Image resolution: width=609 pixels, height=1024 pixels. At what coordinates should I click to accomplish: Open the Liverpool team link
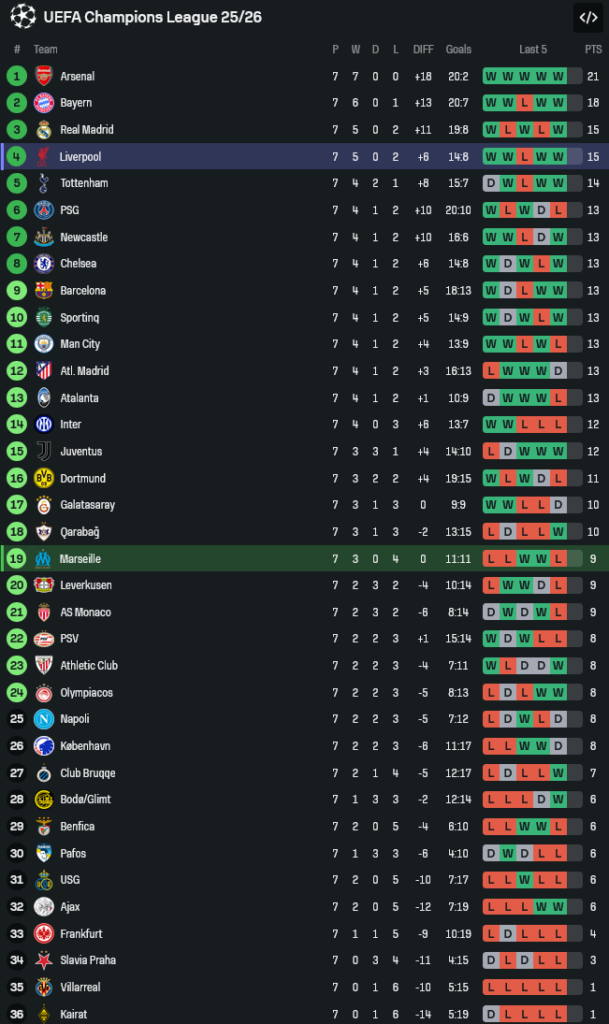coord(80,157)
